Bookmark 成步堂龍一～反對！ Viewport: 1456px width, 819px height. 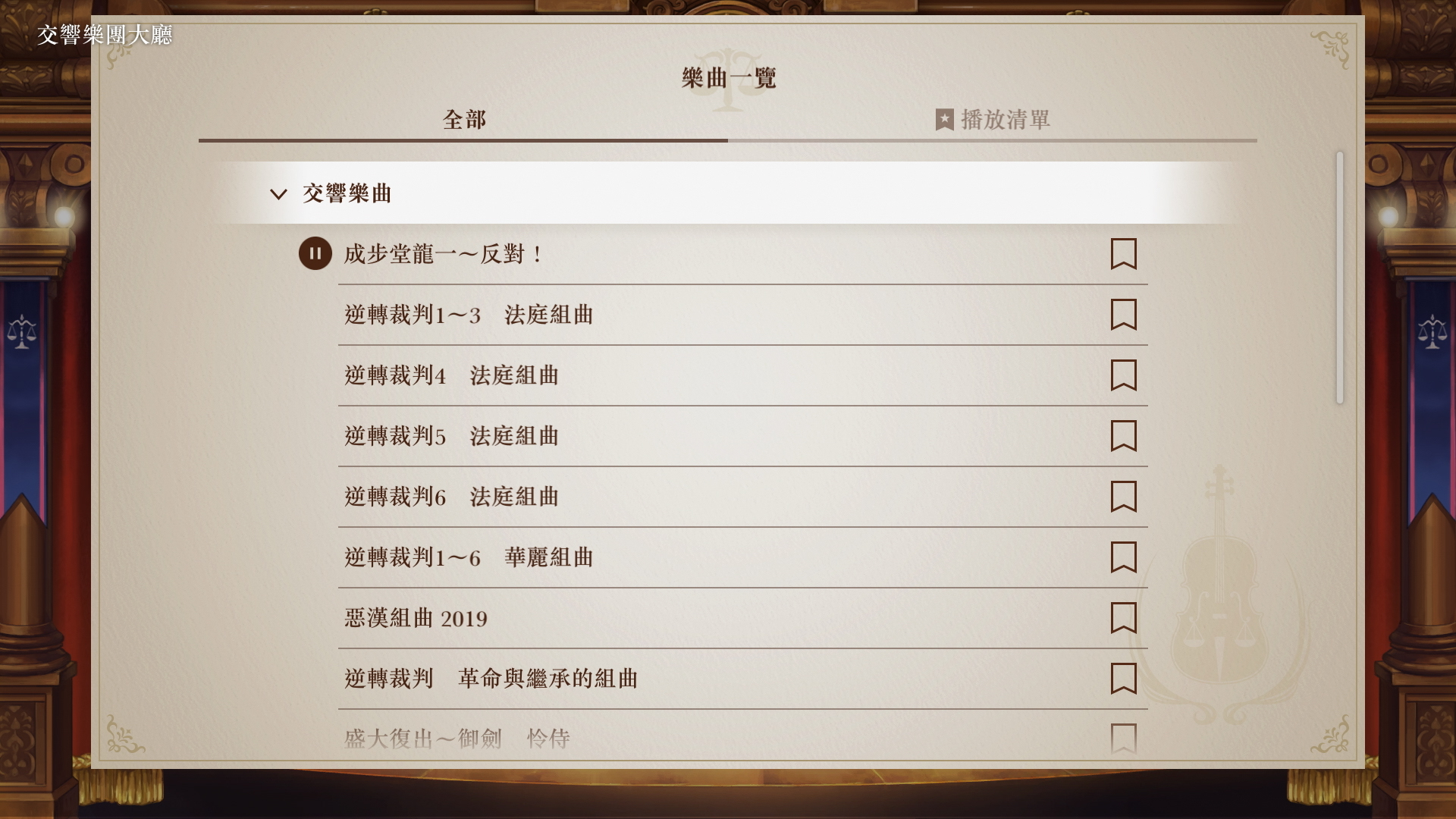pyautogui.click(x=1123, y=255)
